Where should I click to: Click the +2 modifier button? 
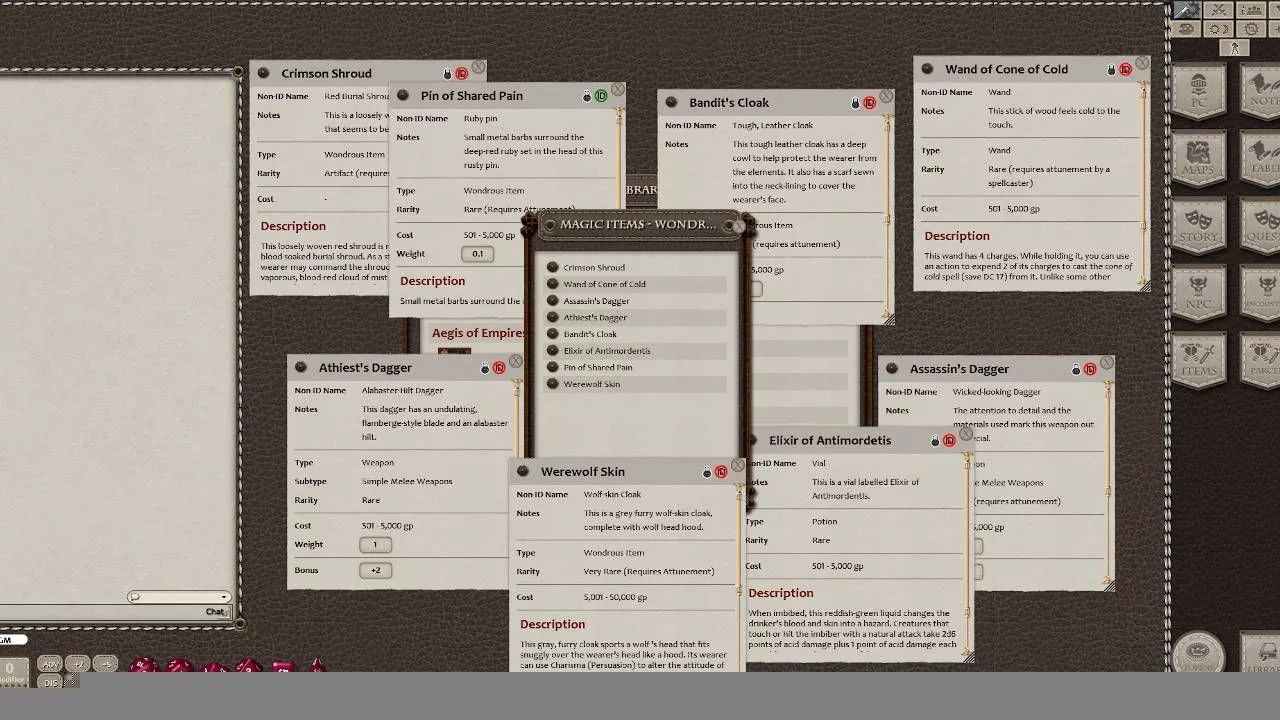(x=78, y=664)
